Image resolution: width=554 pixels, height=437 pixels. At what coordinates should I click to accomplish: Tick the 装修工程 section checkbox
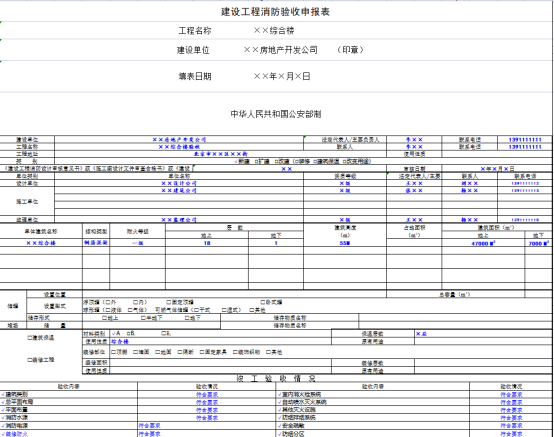30,360
